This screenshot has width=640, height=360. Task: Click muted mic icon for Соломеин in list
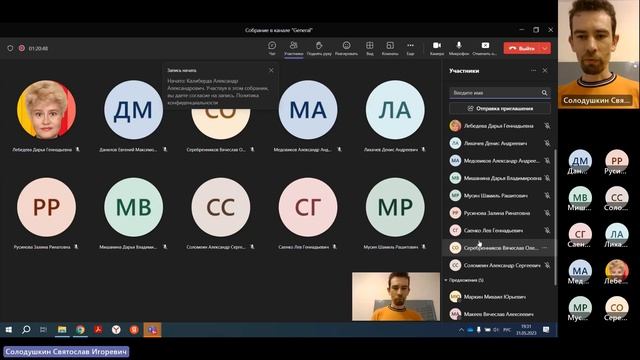[x=547, y=265]
